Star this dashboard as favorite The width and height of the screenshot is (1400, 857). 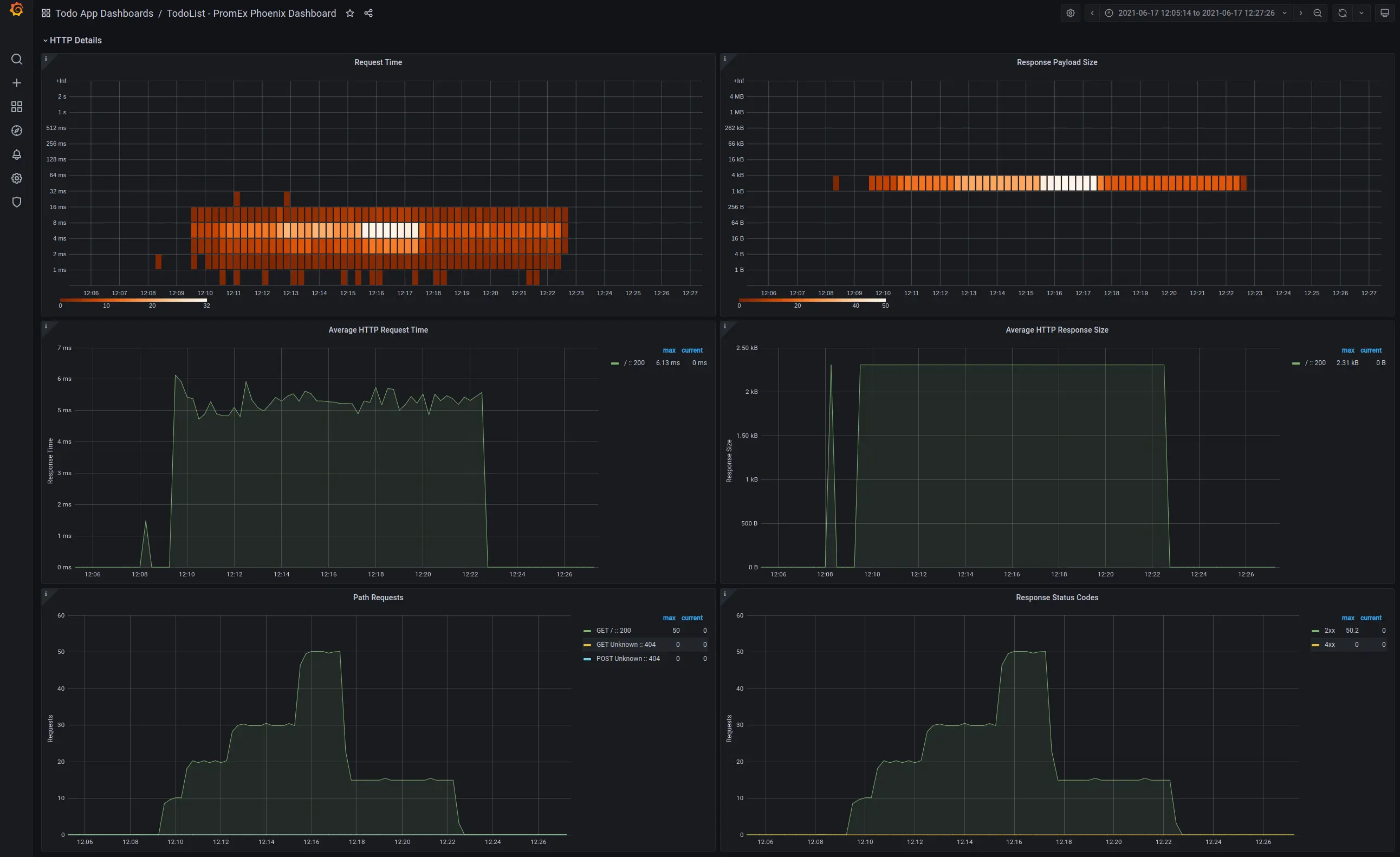tap(350, 13)
